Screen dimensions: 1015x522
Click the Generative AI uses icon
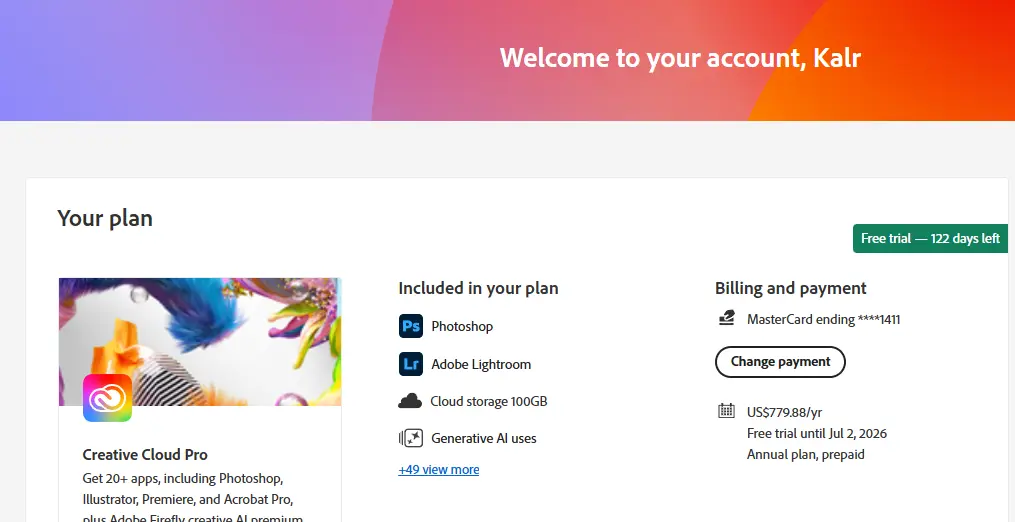point(410,438)
